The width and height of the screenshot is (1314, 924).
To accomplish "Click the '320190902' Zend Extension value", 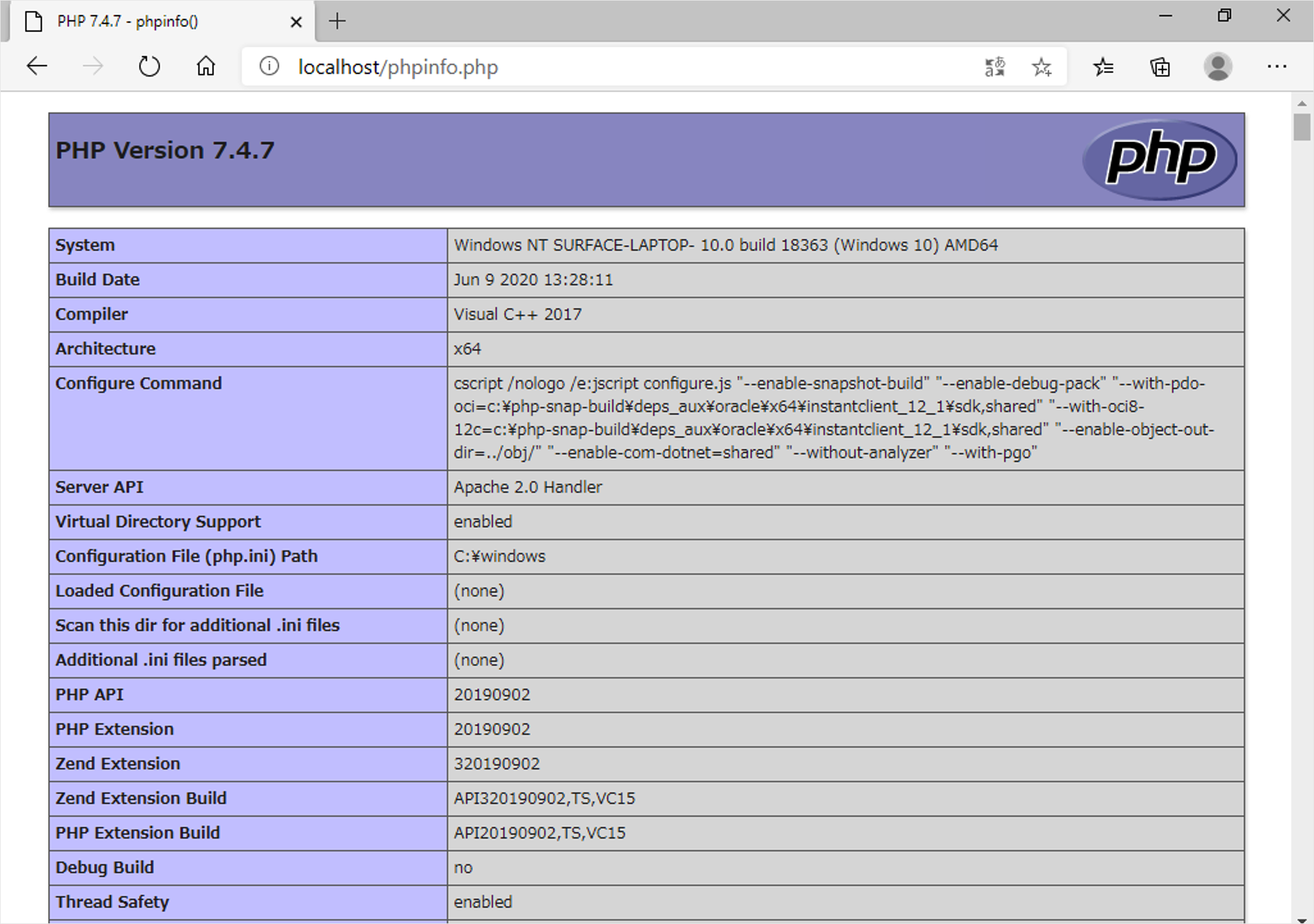I will pyautogui.click(x=497, y=764).
